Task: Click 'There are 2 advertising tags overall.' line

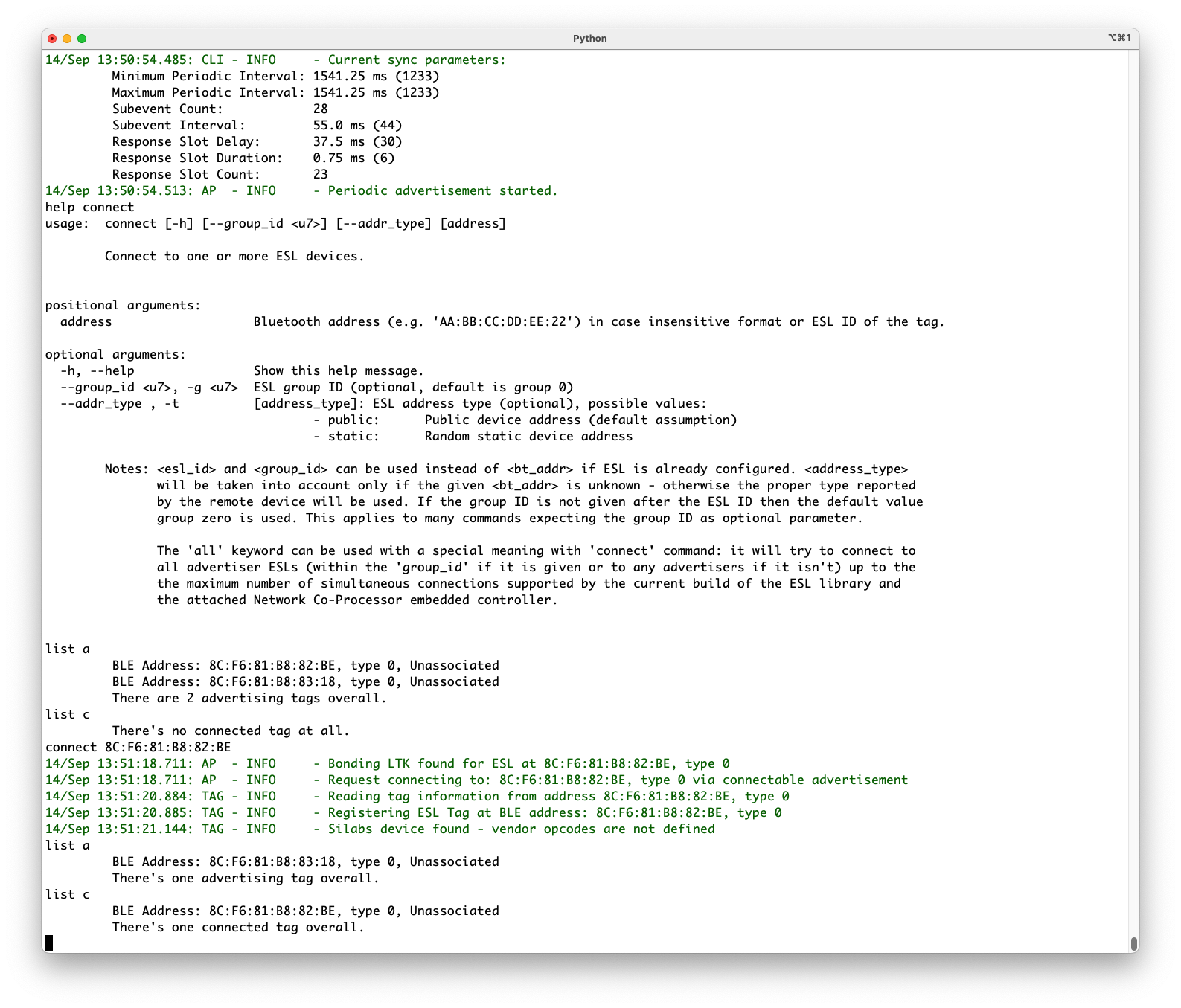Action: click(249, 698)
